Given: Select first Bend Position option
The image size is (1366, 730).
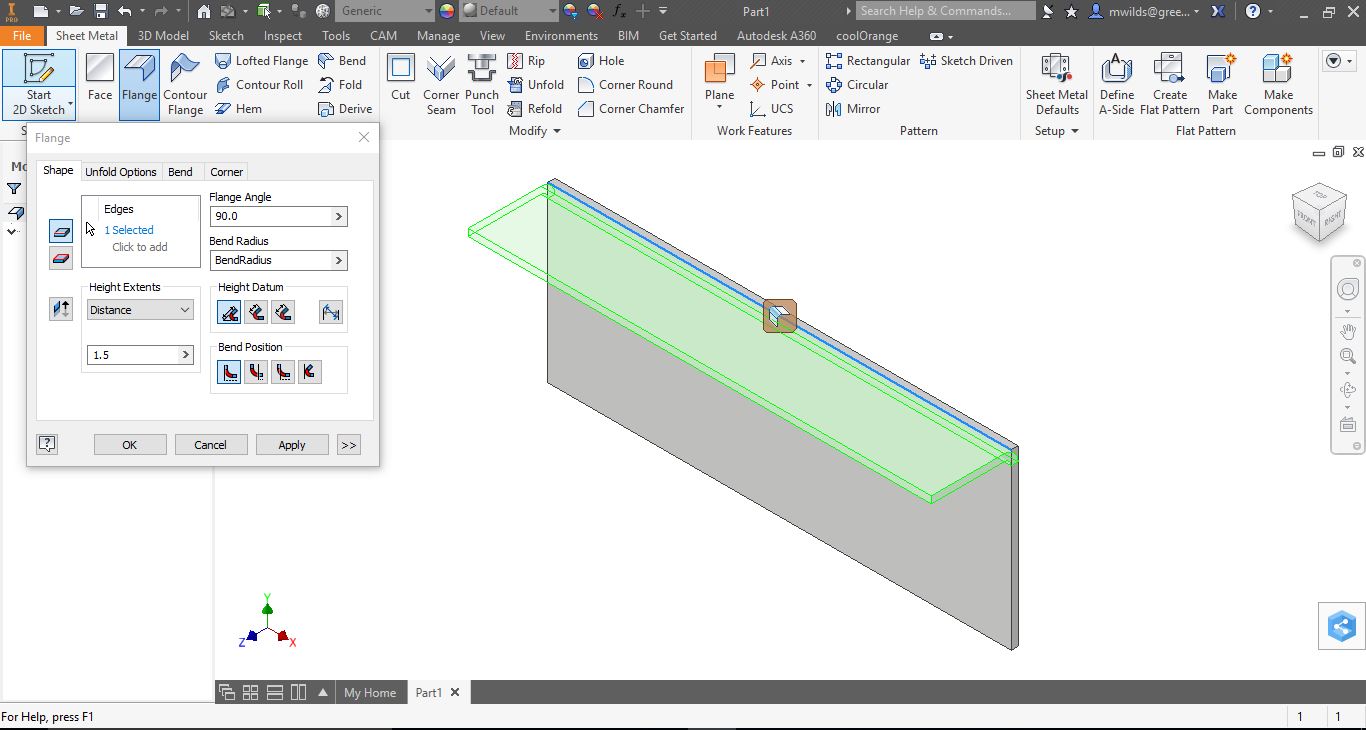Looking at the screenshot, I should tap(229, 373).
